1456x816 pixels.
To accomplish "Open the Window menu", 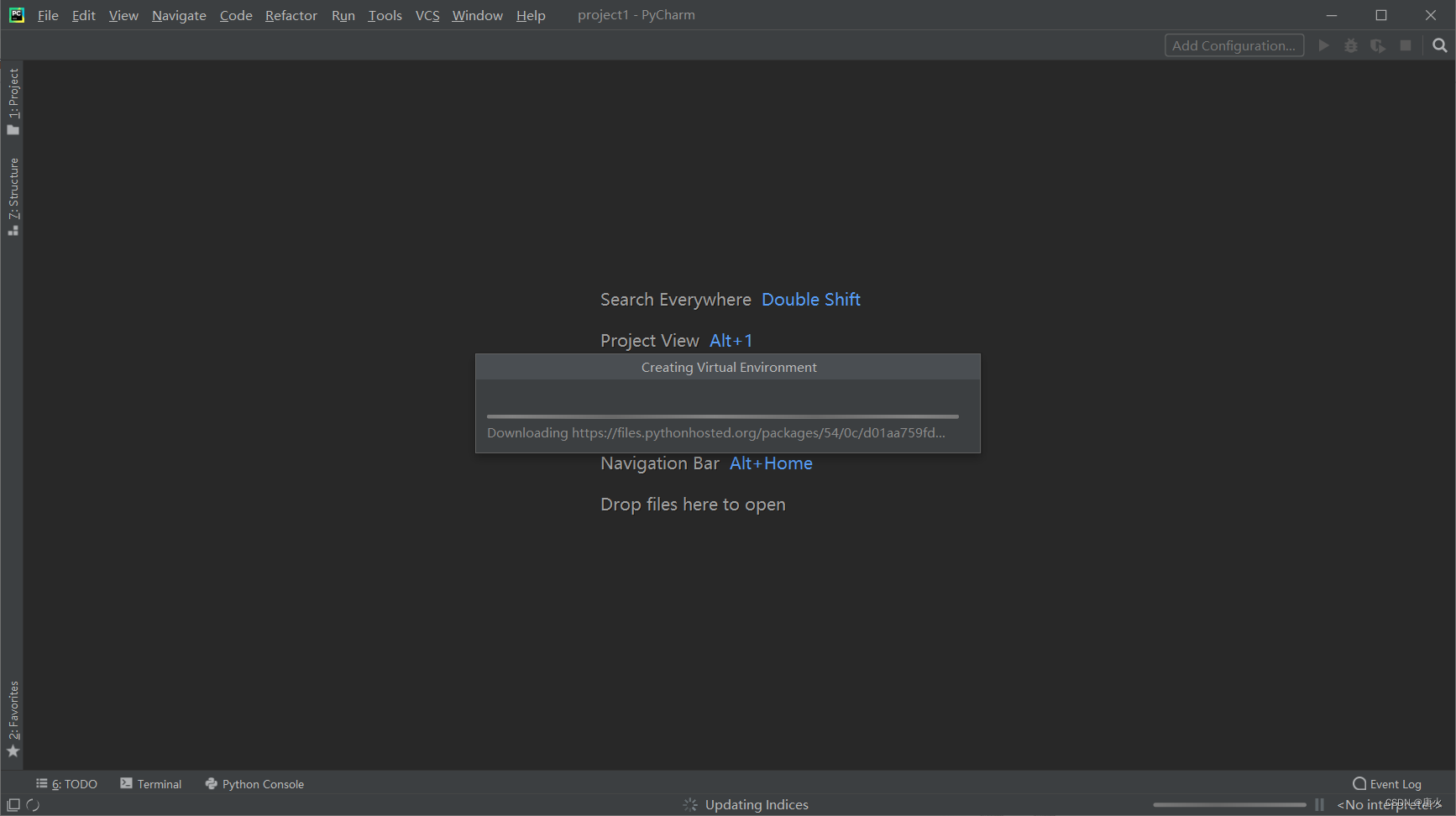I will (477, 15).
